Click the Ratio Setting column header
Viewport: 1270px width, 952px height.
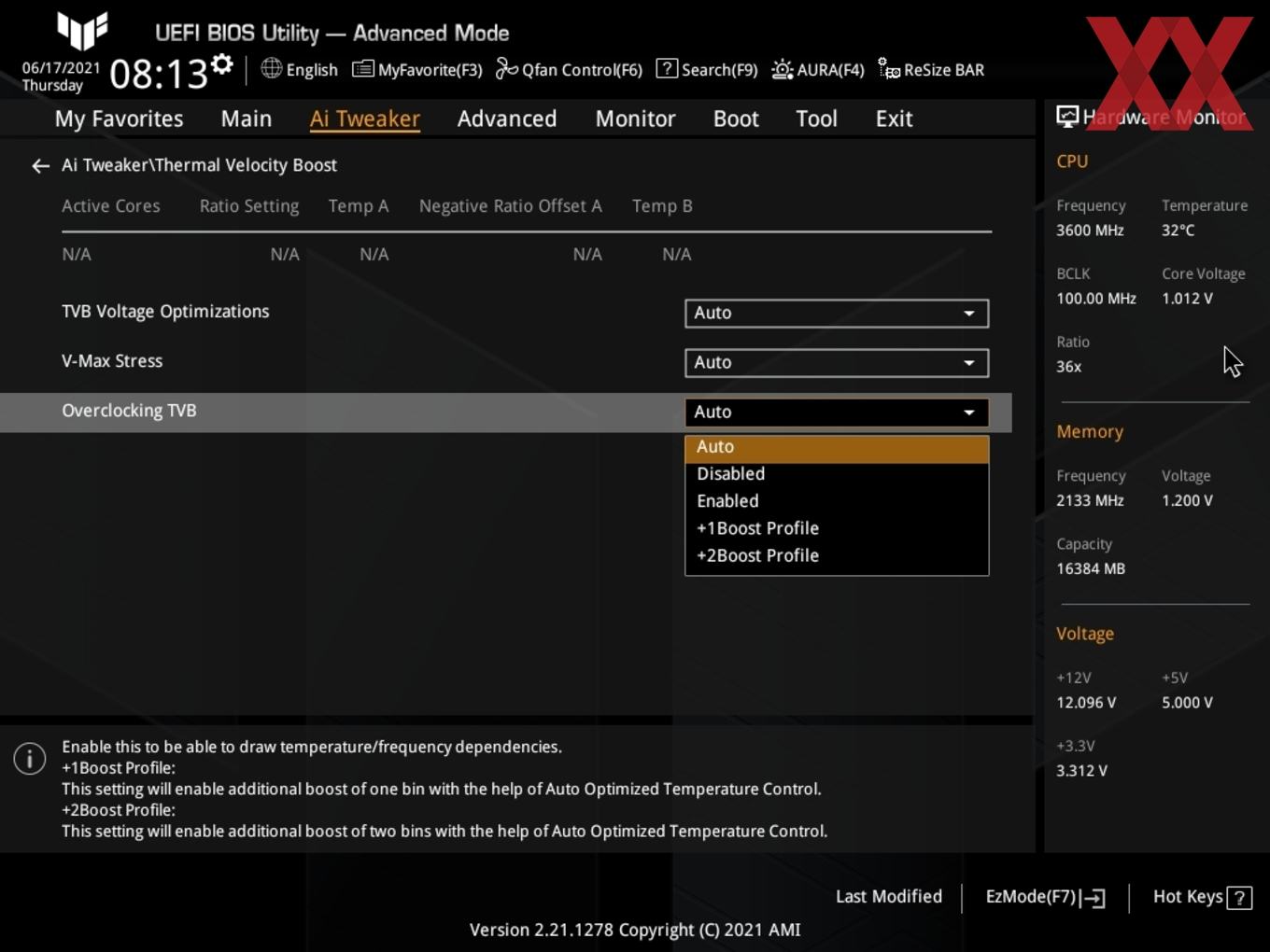(x=249, y=206)
